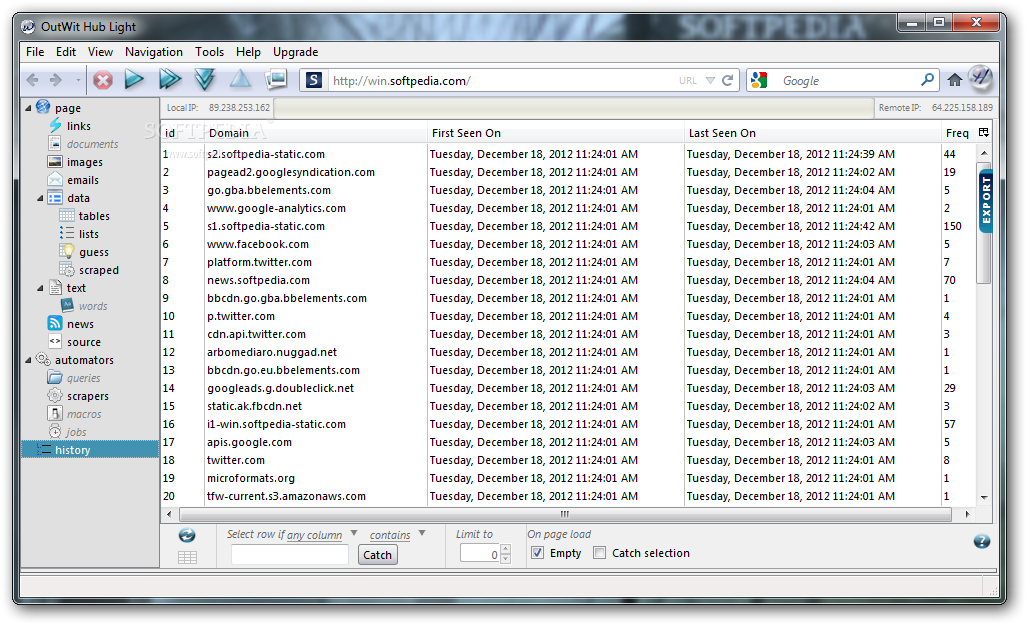Click the OutWit logo globe icon
The image size is (1027, 625).
(x=980, y=79)
